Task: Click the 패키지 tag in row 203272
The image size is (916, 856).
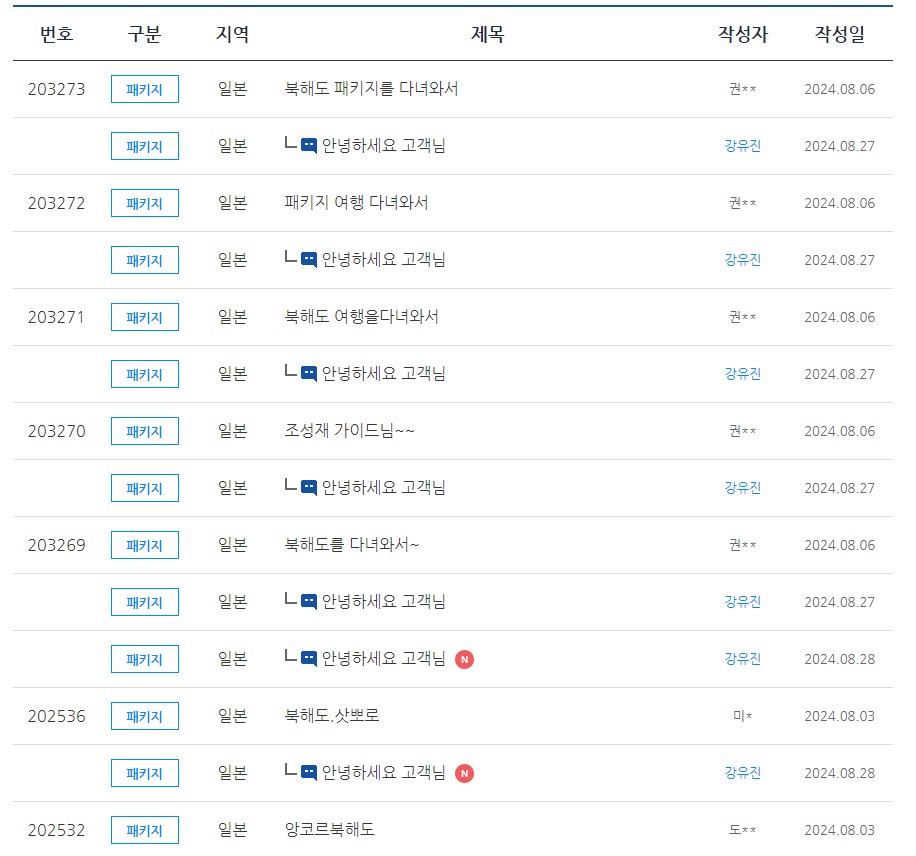Action: click(145, 203)
